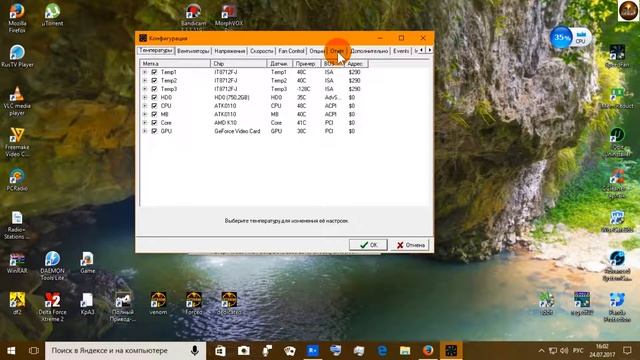640x360 pixels.
Task: Expand the Core row
Action: click(x=144, y=123)
